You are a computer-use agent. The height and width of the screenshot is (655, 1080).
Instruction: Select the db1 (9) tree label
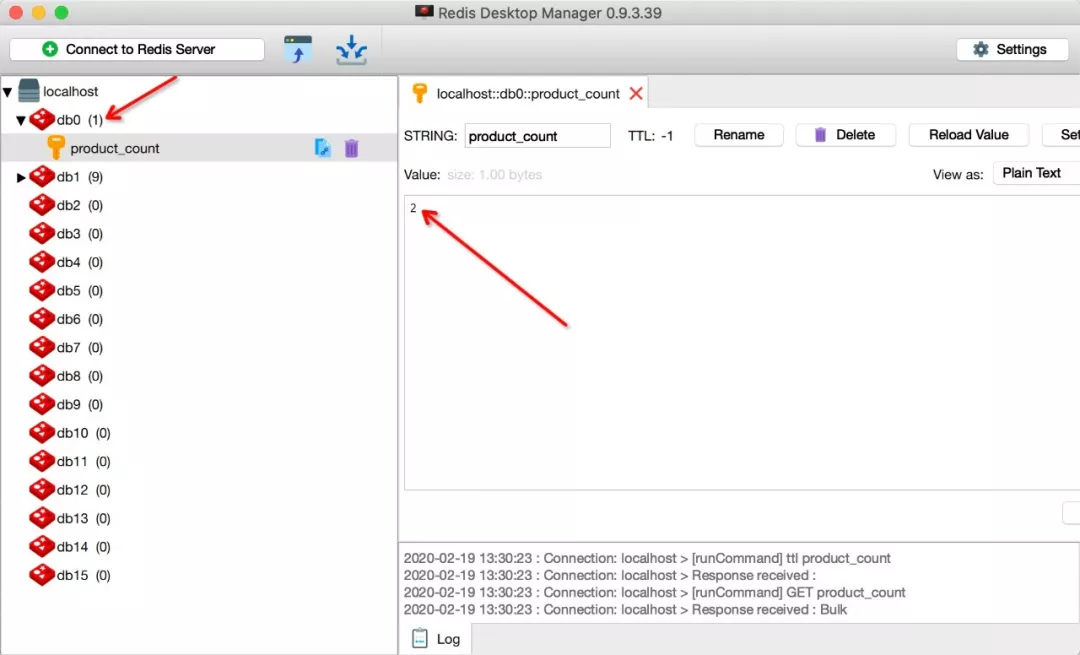pos(80,177)
